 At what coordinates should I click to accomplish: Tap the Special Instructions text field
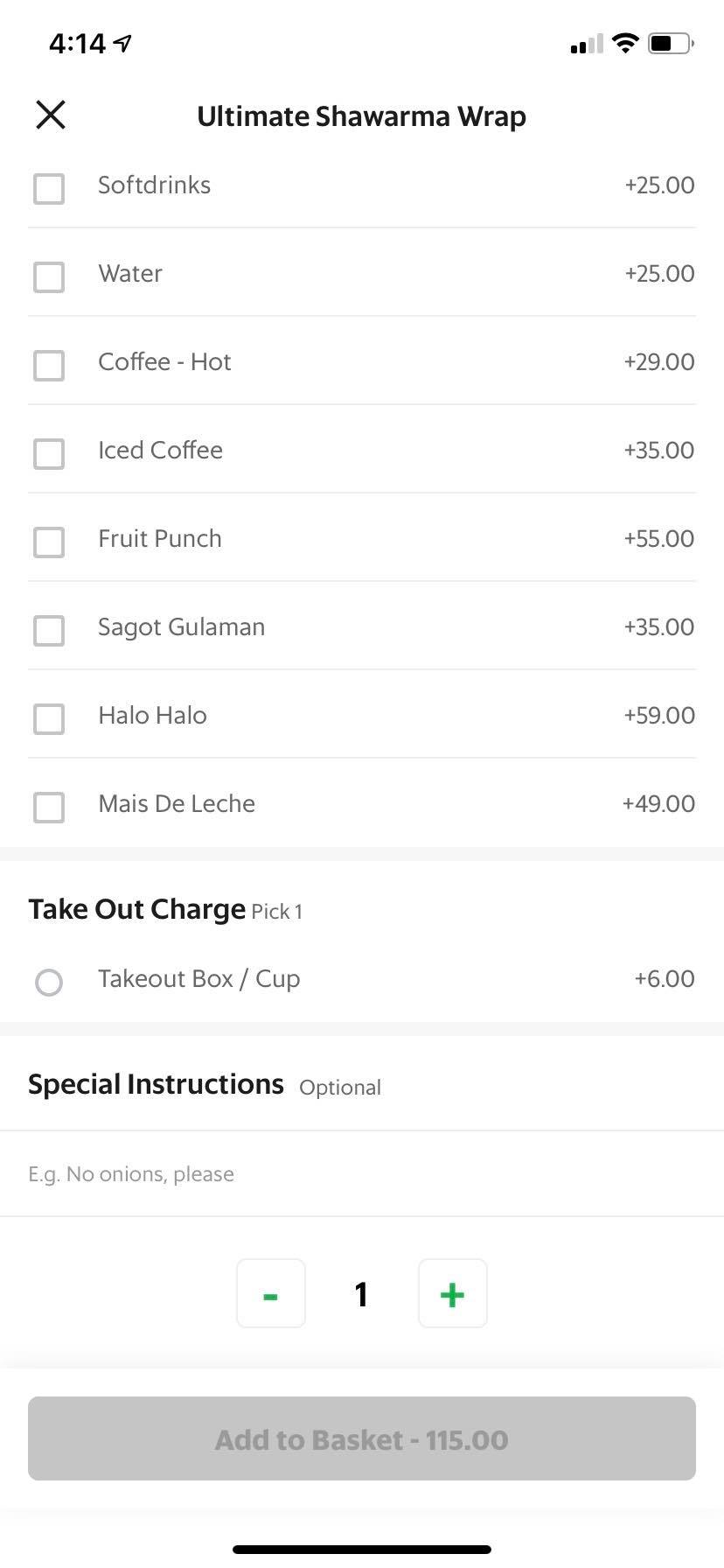tap(362, 1173)
